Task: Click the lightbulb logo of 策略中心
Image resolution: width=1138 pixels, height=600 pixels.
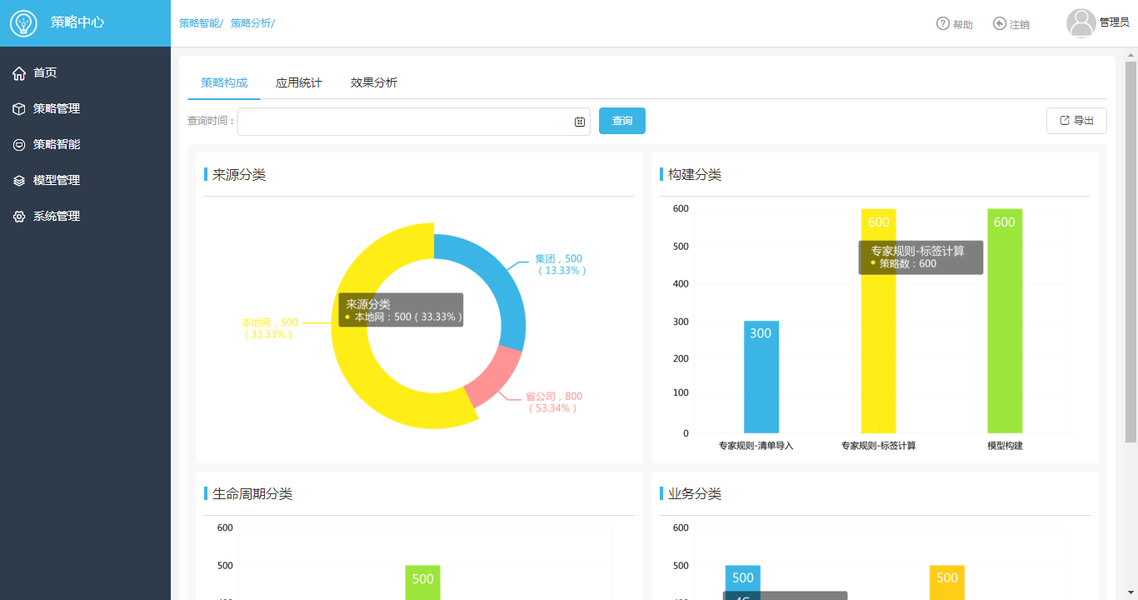Action: point(23,23)
